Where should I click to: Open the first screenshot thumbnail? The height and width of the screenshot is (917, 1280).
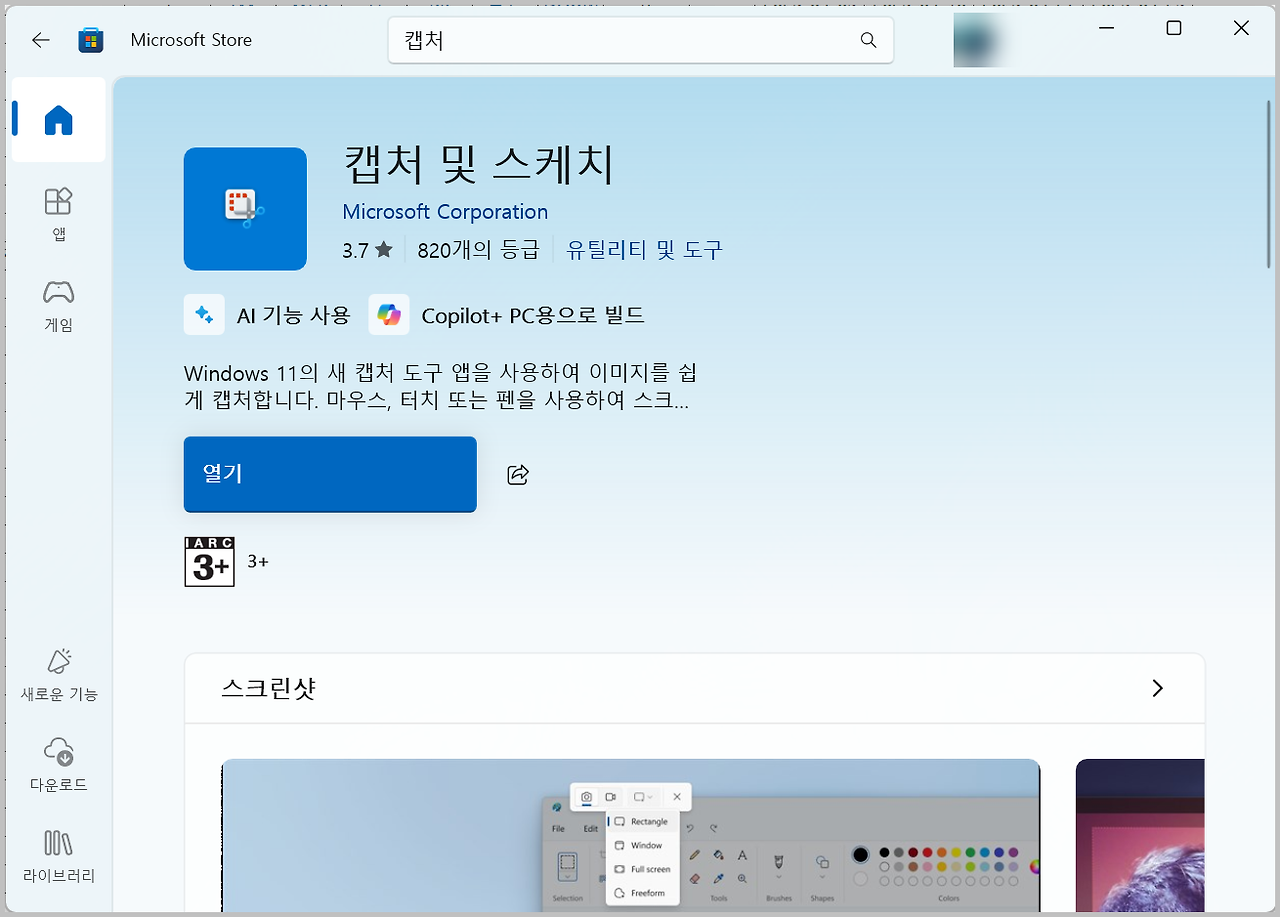point(631,835)
